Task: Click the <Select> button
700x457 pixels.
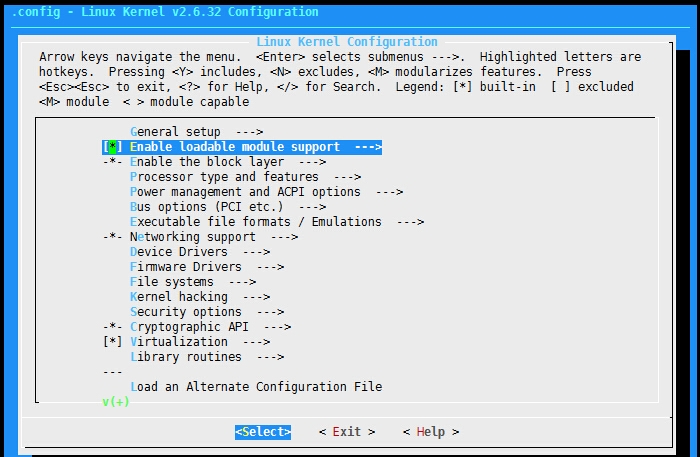Action: pyautogui.click(x=263, y=432)
